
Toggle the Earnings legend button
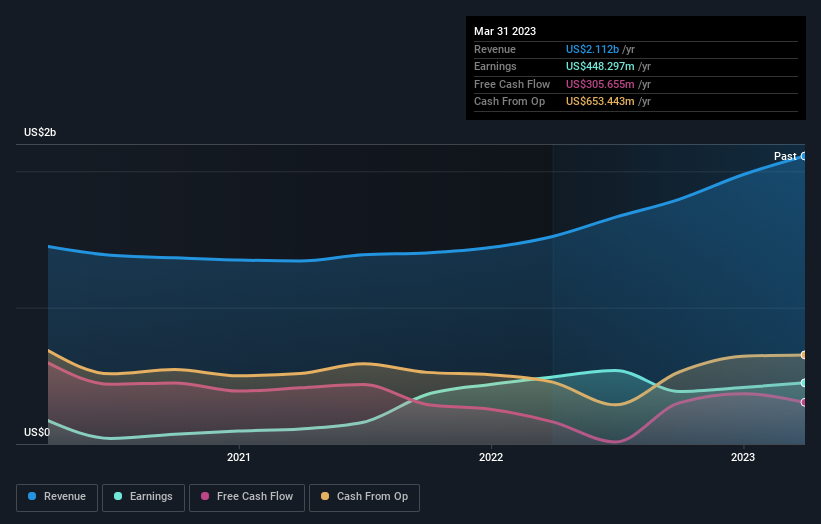pos(143,497)
